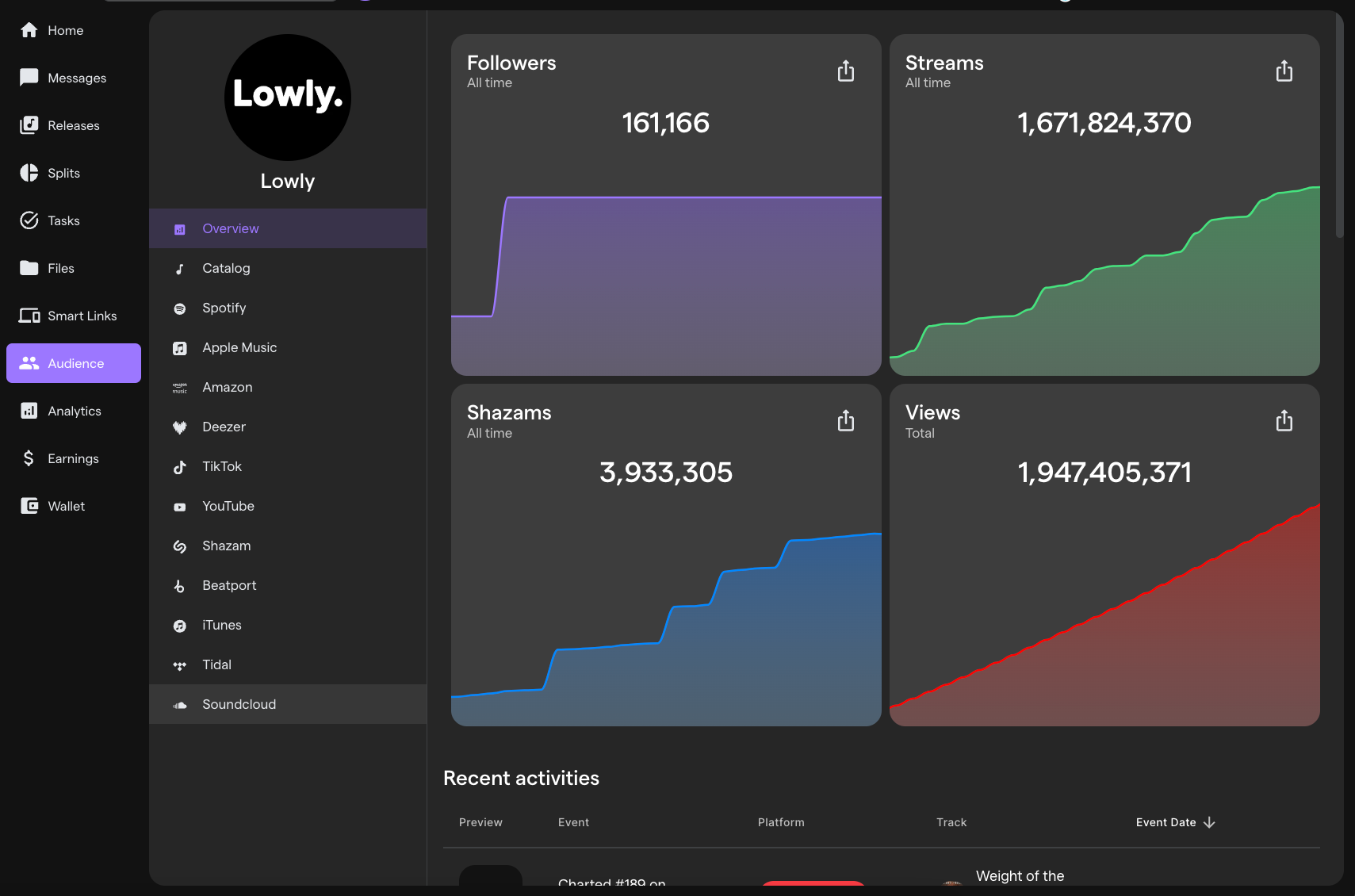Click the Earnings dollar sign icon
1355x896 pixels.
[x=29, y=458]
